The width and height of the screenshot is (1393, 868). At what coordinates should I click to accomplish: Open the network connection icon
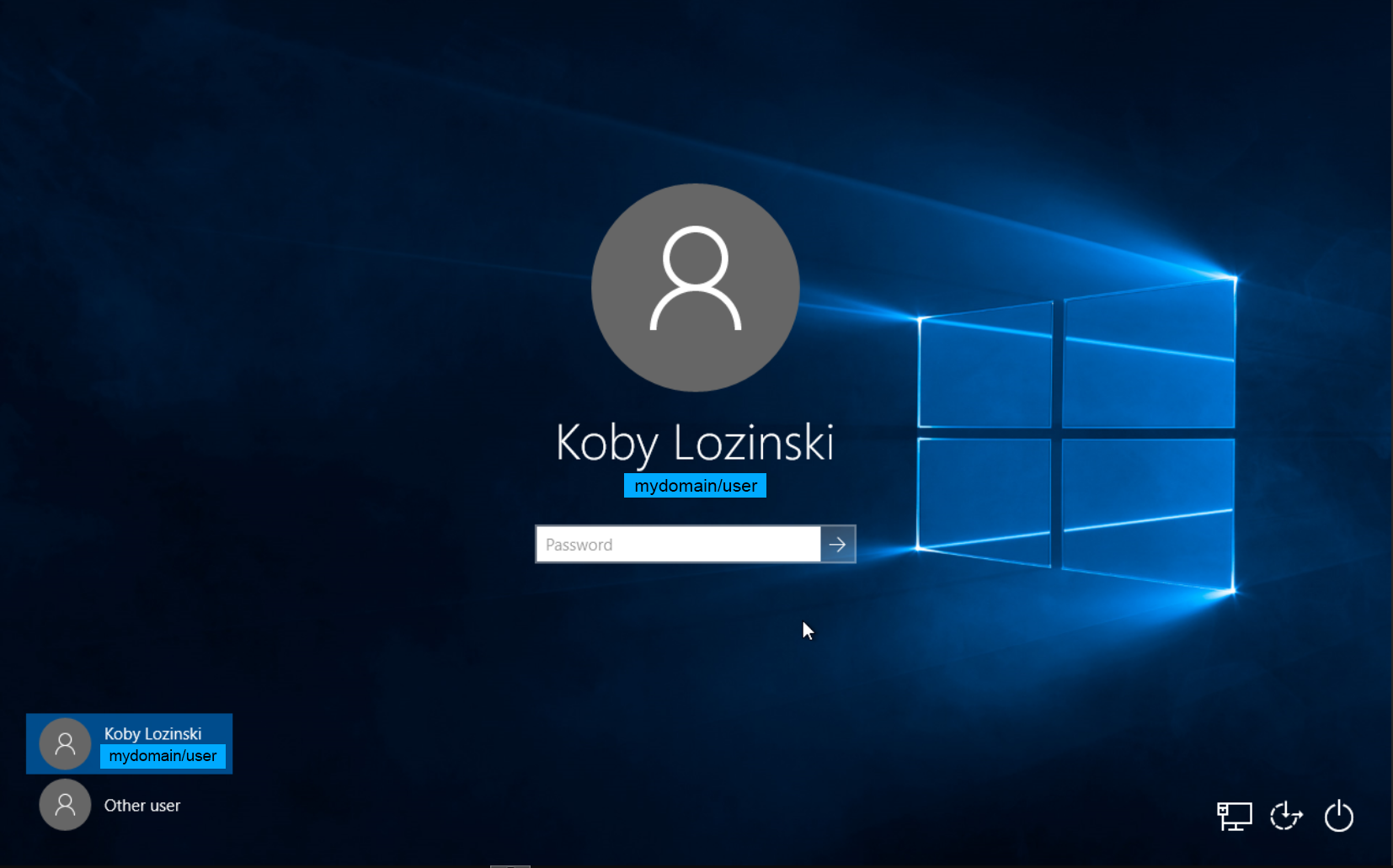1234,816
